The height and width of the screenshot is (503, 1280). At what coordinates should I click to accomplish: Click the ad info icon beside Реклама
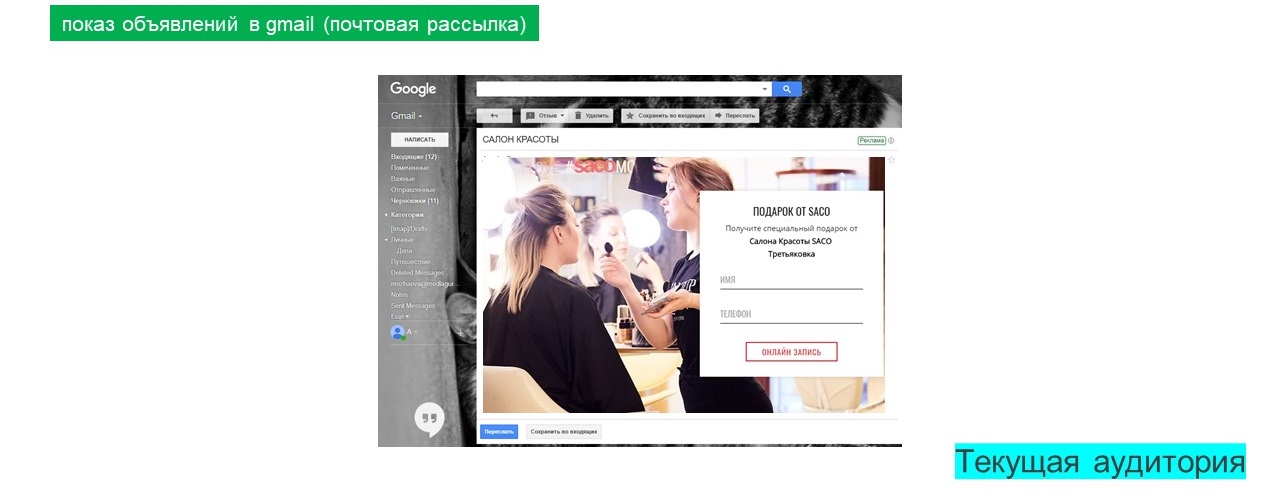click(891, 141)
